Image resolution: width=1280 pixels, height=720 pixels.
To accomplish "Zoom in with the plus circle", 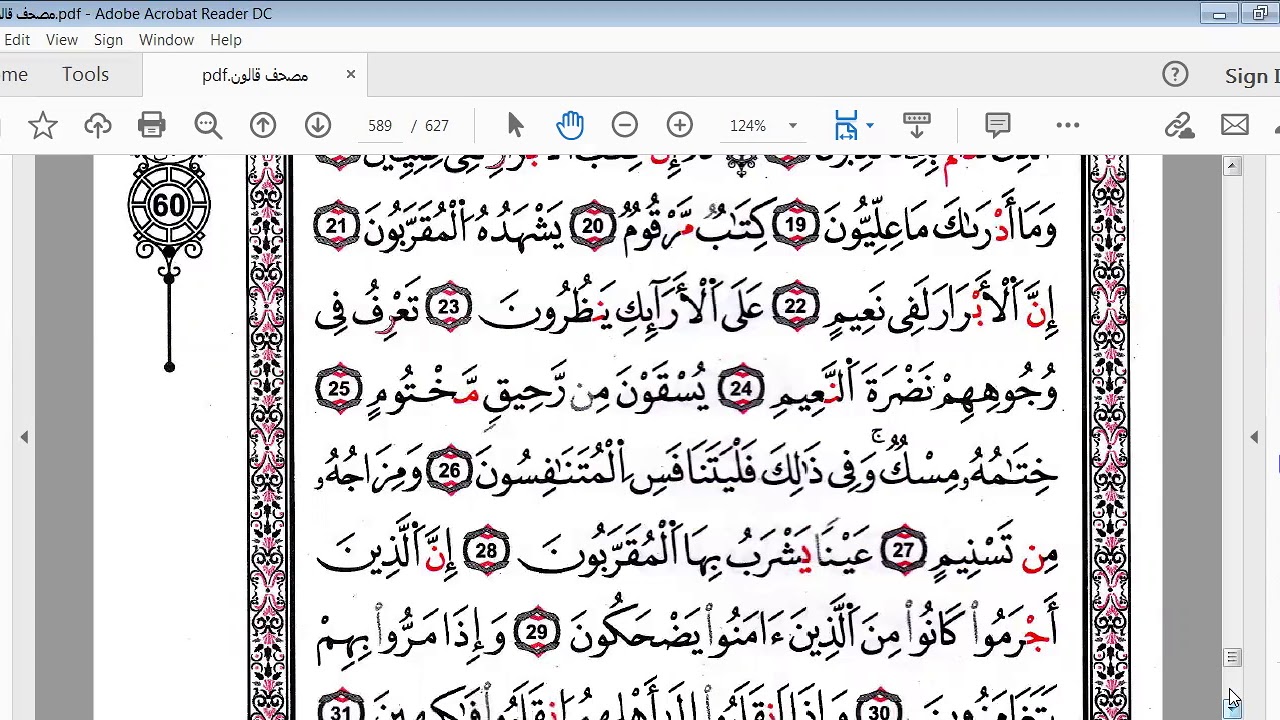I will 680,125.
